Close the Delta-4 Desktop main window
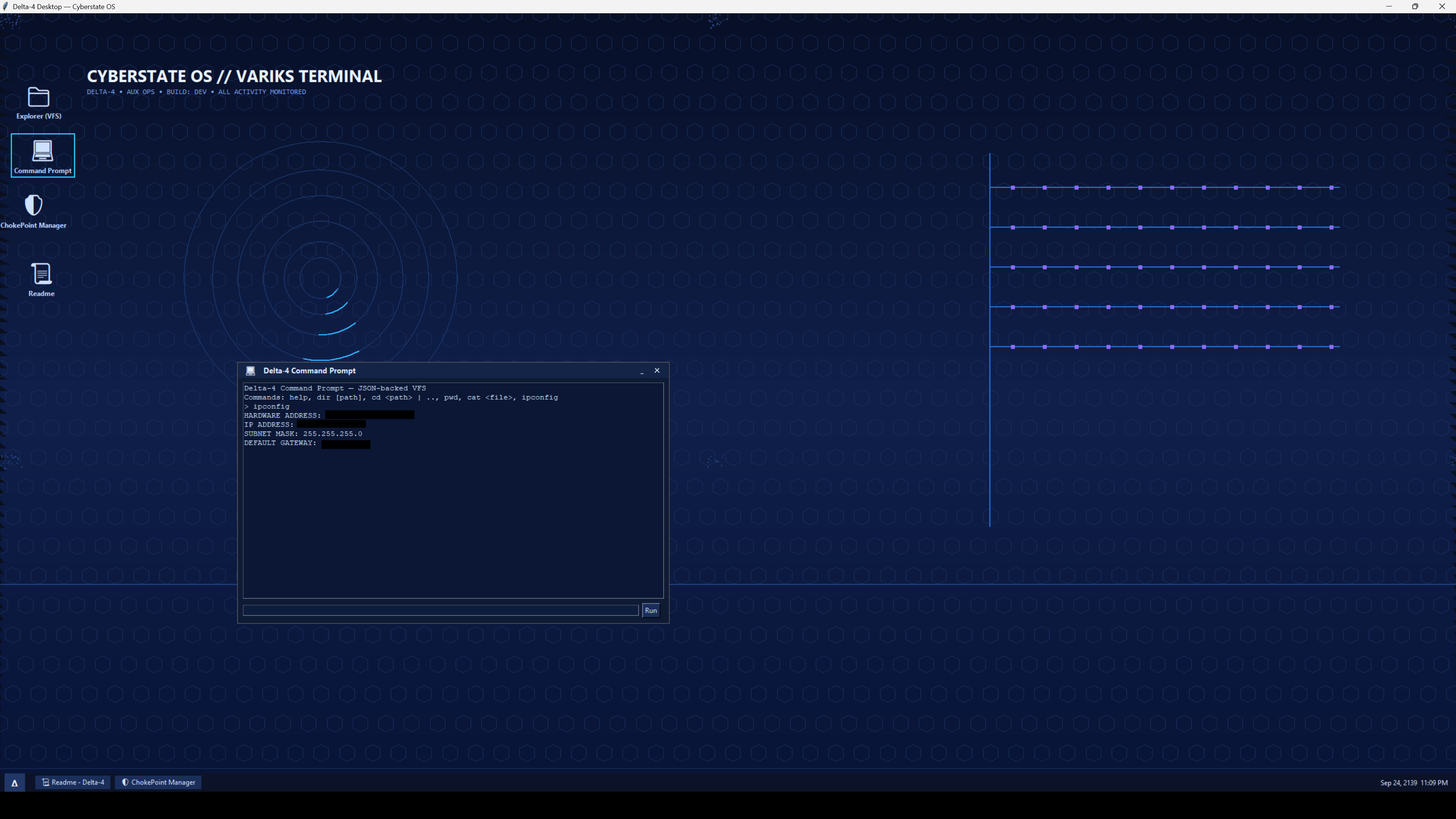This screenshot has height=819, width=1456. [1442, 7]
